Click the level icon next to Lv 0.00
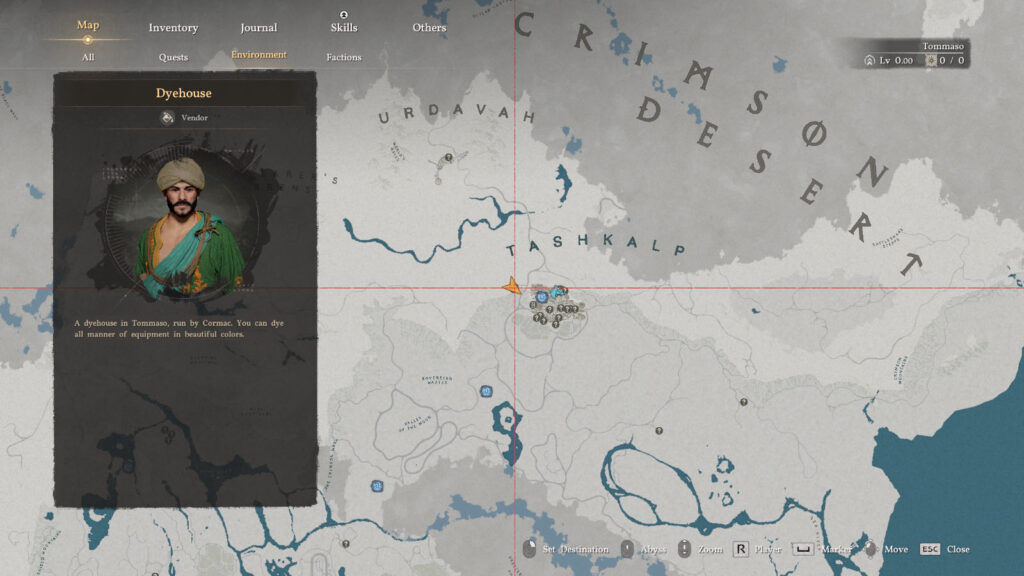 coord(869,60)
